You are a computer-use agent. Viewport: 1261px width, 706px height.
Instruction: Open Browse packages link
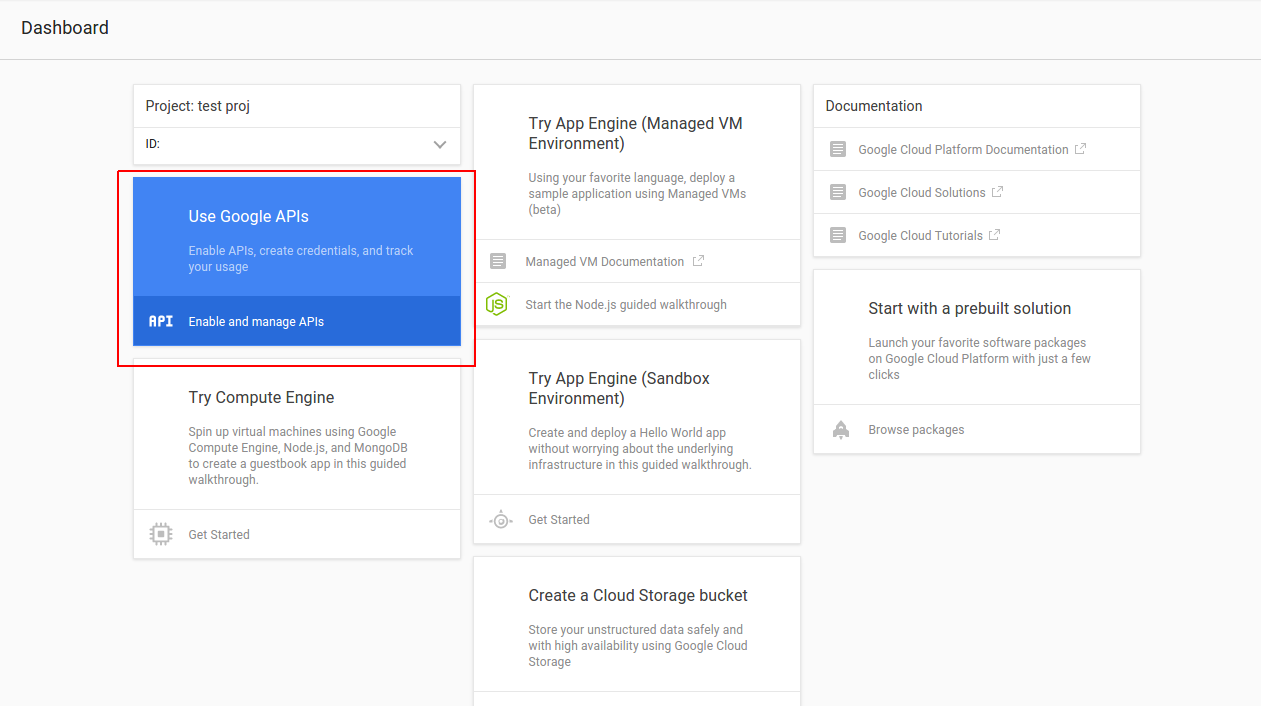[x=916, y=430]
